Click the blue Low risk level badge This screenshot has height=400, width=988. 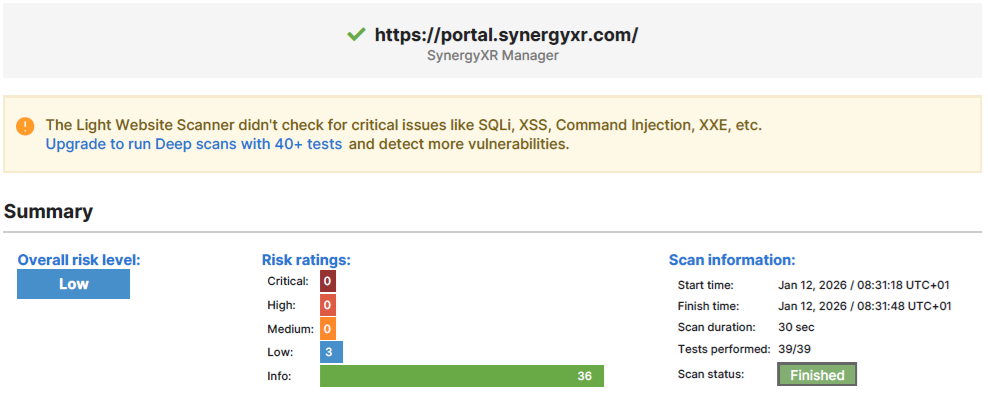tap(74, 284)
